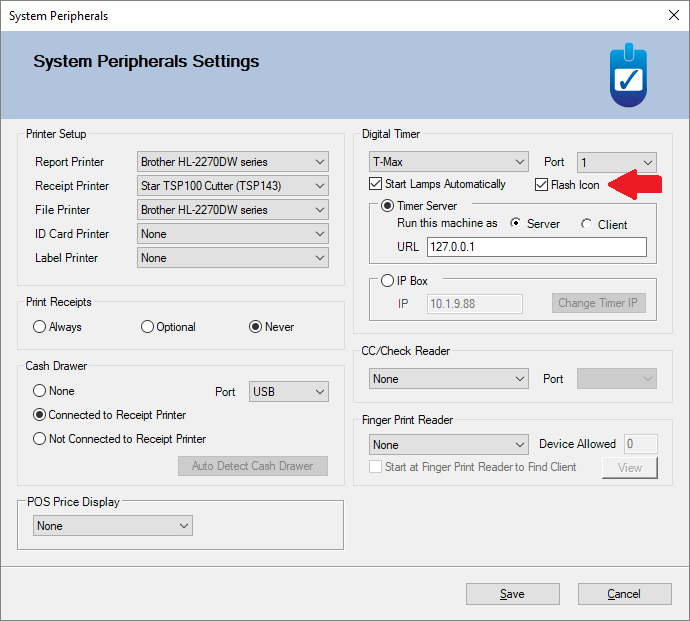The width and height of the screenshot is (690, 621).
Task: Open the Digital Timer Port dropdown
Action: click(x=617, y=162)
